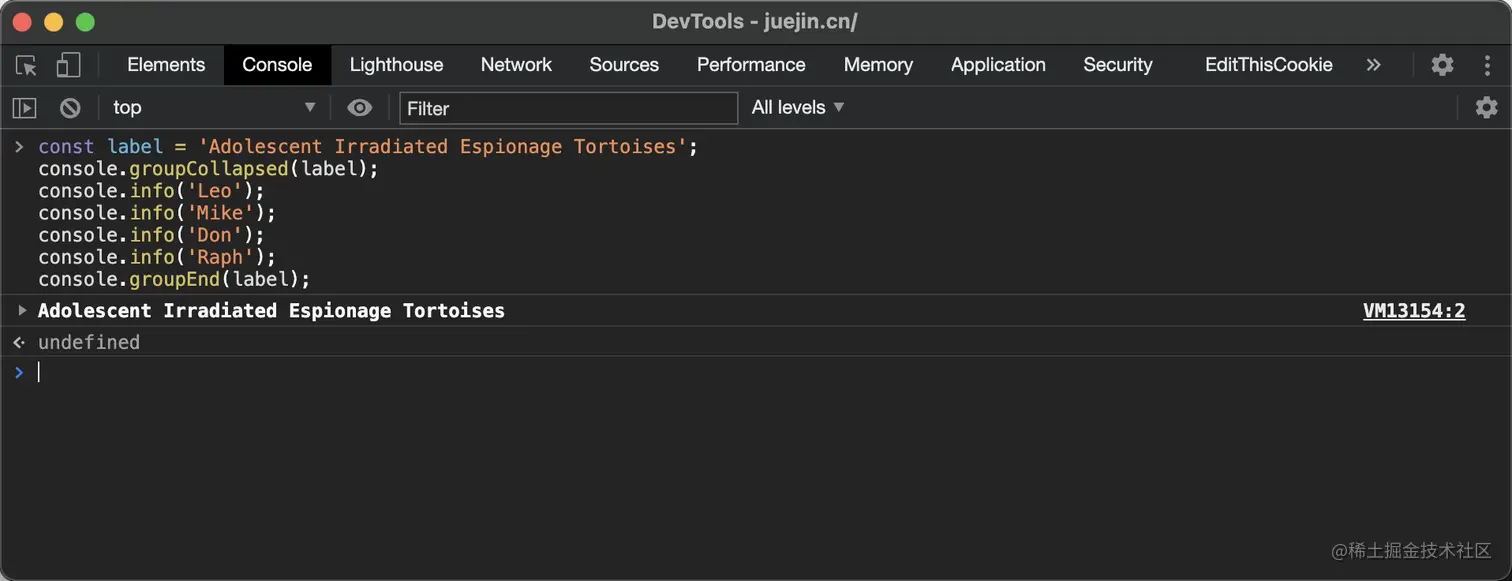This screenshot has width=1512, height=581.
Task: Show more tabs with the double chevron
Action: tap(1373, 65)
